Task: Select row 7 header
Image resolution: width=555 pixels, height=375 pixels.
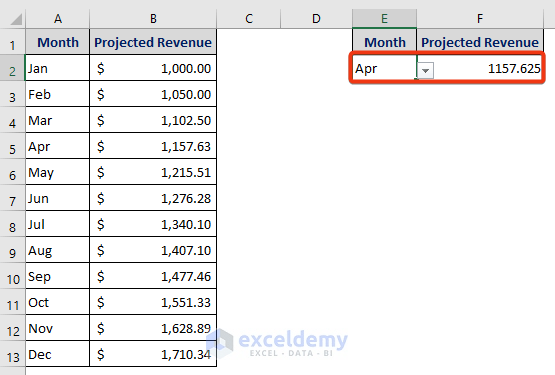Action: [12, 198]
